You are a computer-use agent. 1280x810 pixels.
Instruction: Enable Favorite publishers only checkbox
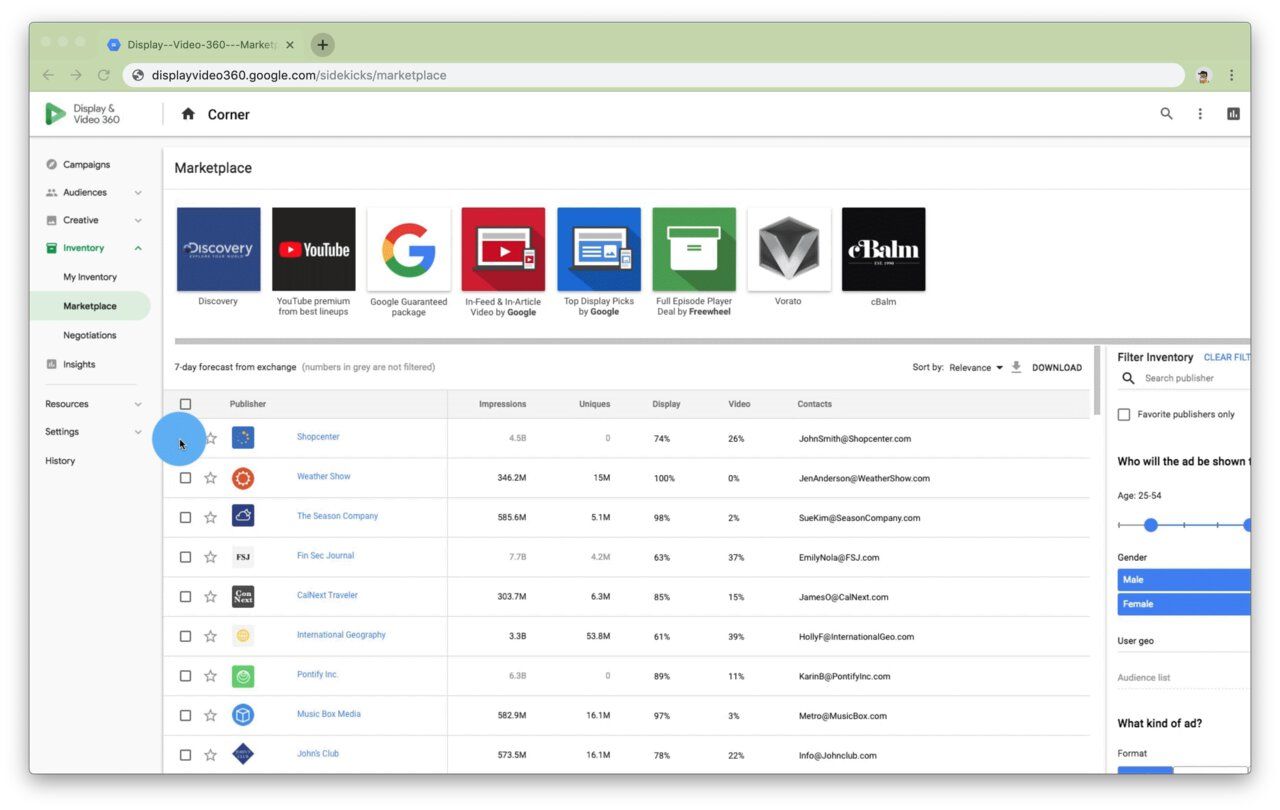pos(1124,414)
